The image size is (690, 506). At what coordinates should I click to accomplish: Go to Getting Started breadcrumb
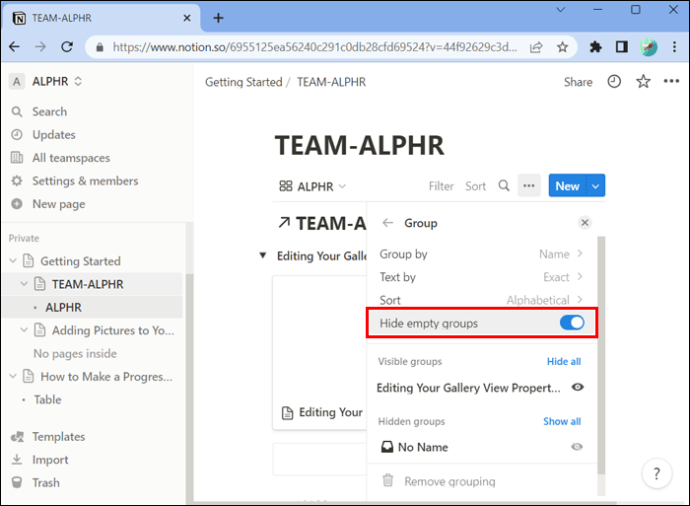coord(243,82)
